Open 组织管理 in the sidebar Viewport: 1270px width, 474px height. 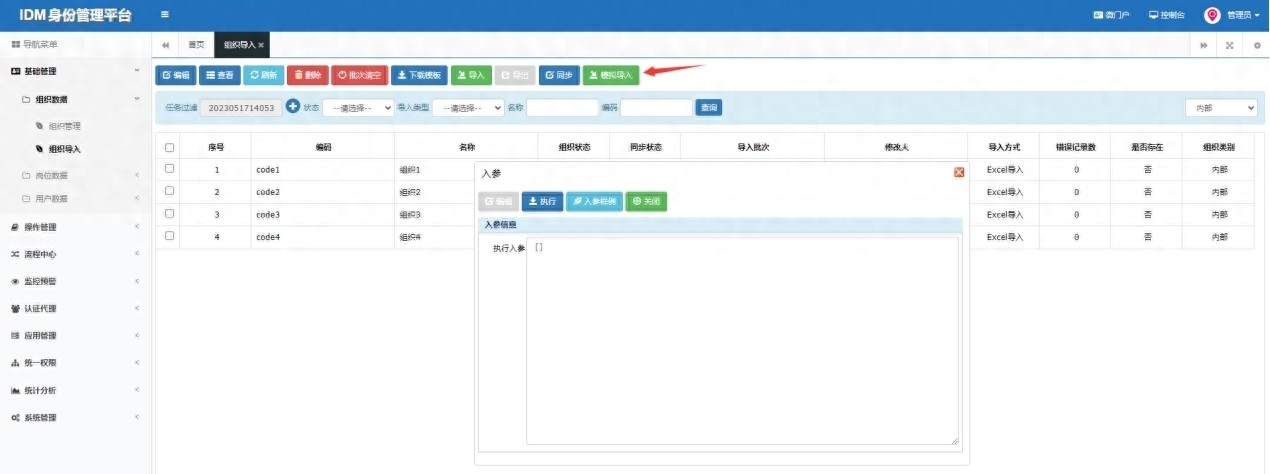point(65,126)
